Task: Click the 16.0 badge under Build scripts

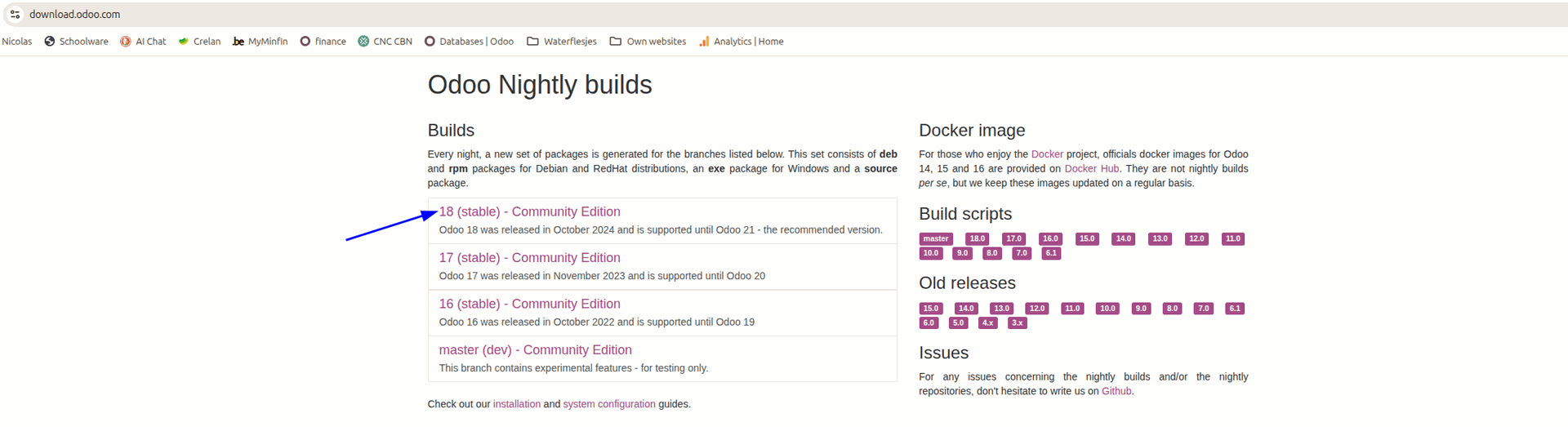Action: click(1050, 239)
